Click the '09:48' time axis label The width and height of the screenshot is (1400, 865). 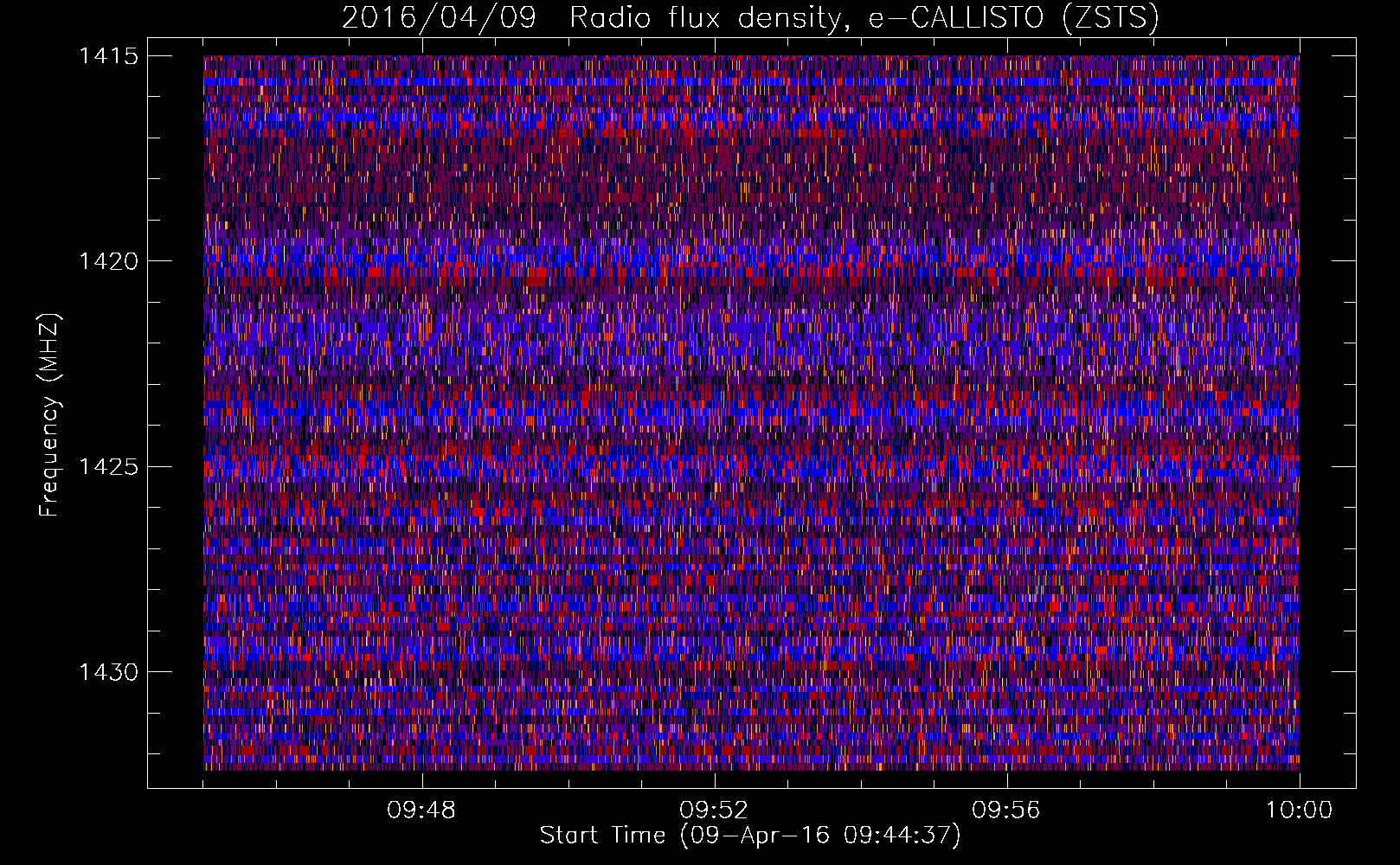(x=421, y=811)
